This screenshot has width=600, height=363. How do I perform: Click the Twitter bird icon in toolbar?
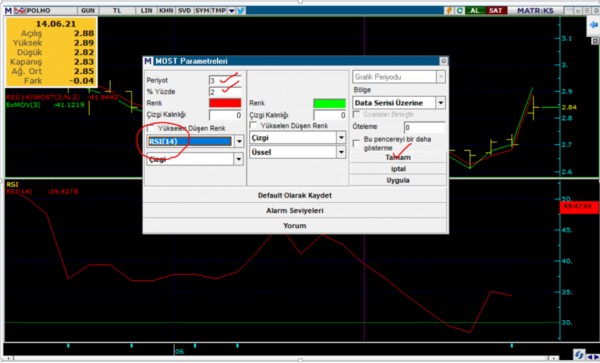(241, 11)
